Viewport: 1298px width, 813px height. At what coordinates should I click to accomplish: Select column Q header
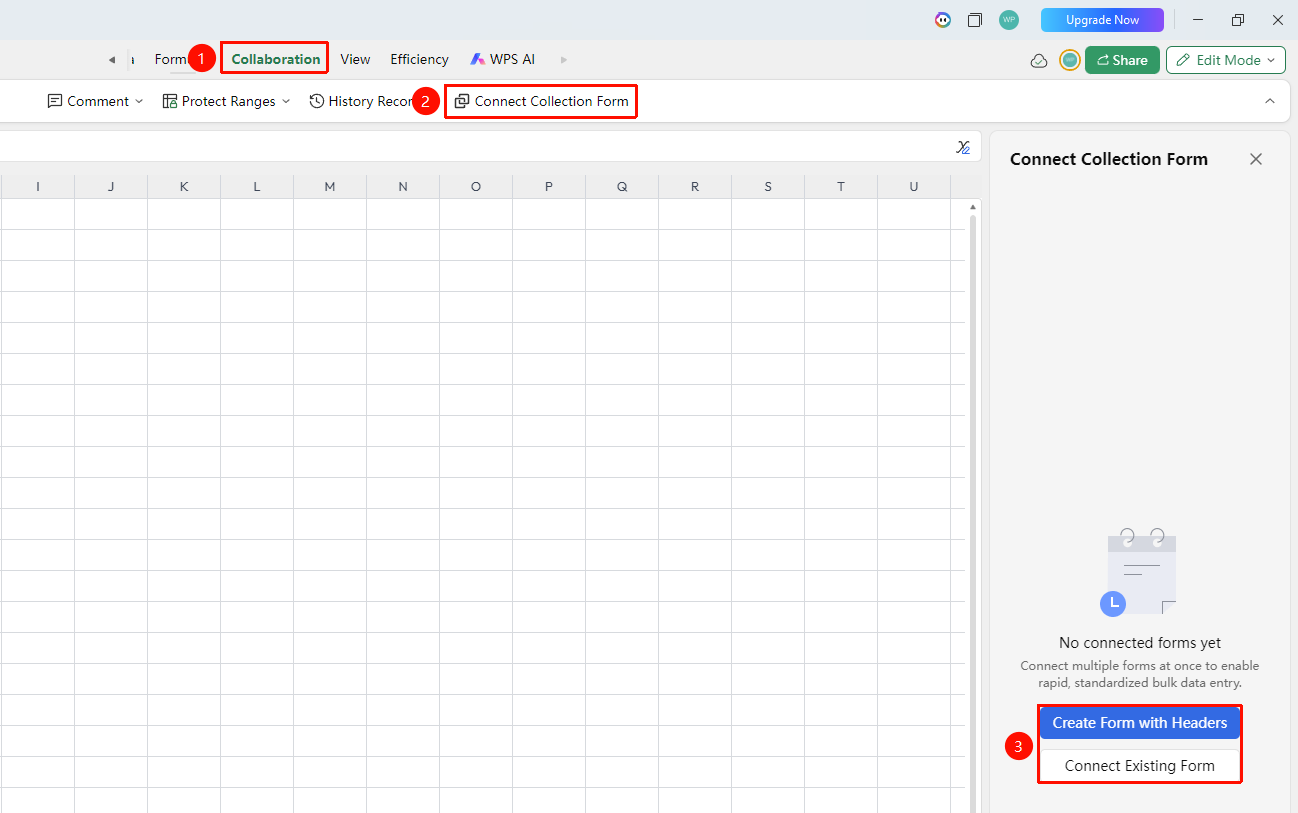(x=622, y=187)
